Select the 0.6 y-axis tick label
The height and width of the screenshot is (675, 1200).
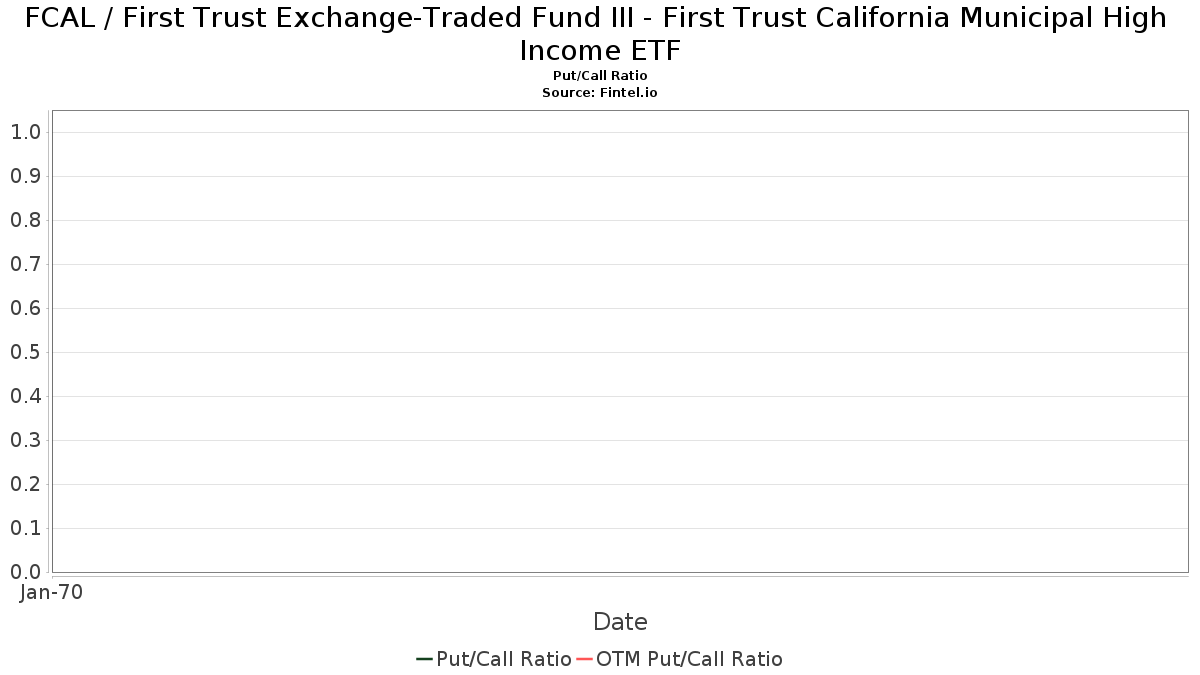(25, 308)
